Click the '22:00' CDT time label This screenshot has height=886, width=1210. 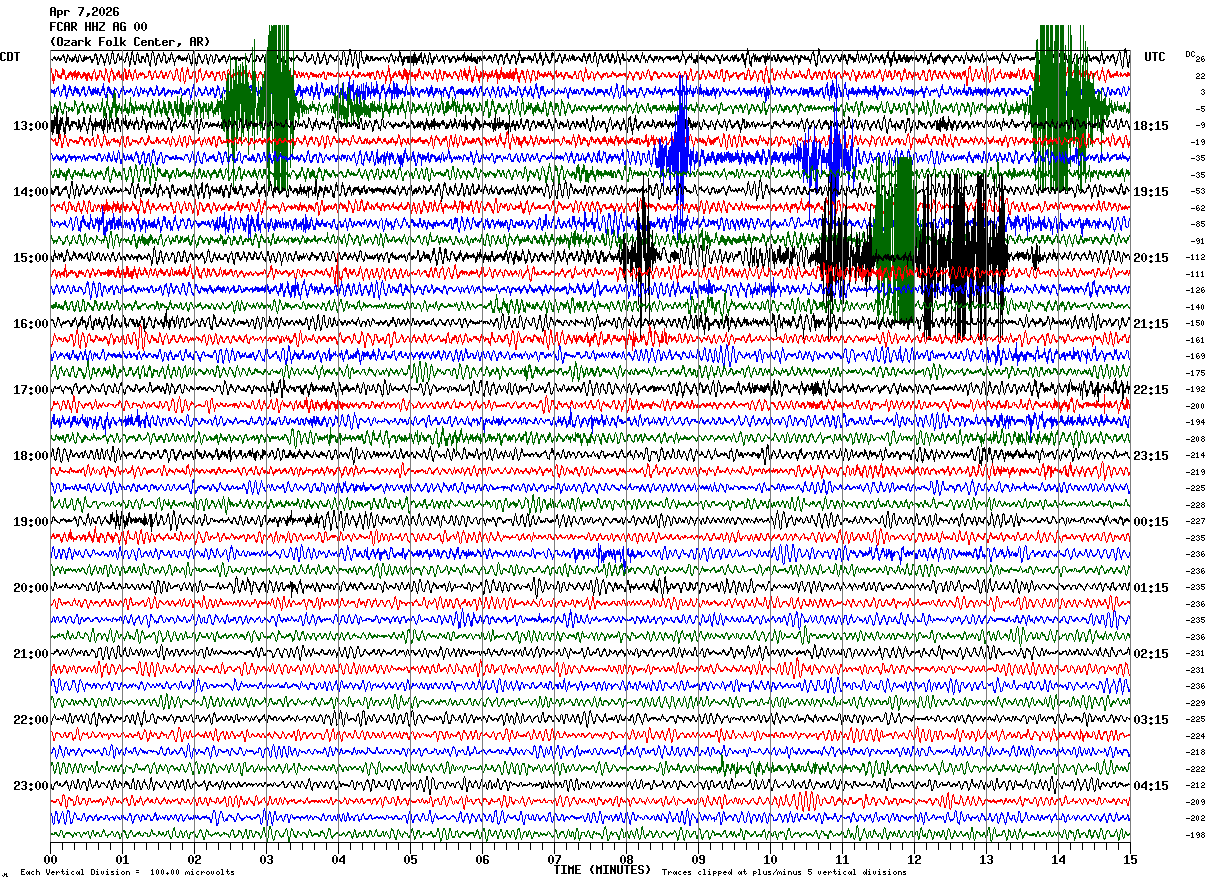(x=30, y=720)
